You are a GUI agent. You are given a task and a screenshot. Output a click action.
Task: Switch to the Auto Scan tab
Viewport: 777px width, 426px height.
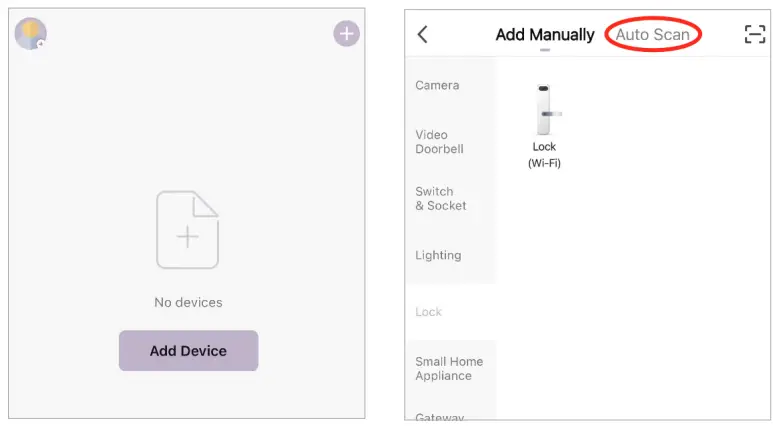(652, 35)
